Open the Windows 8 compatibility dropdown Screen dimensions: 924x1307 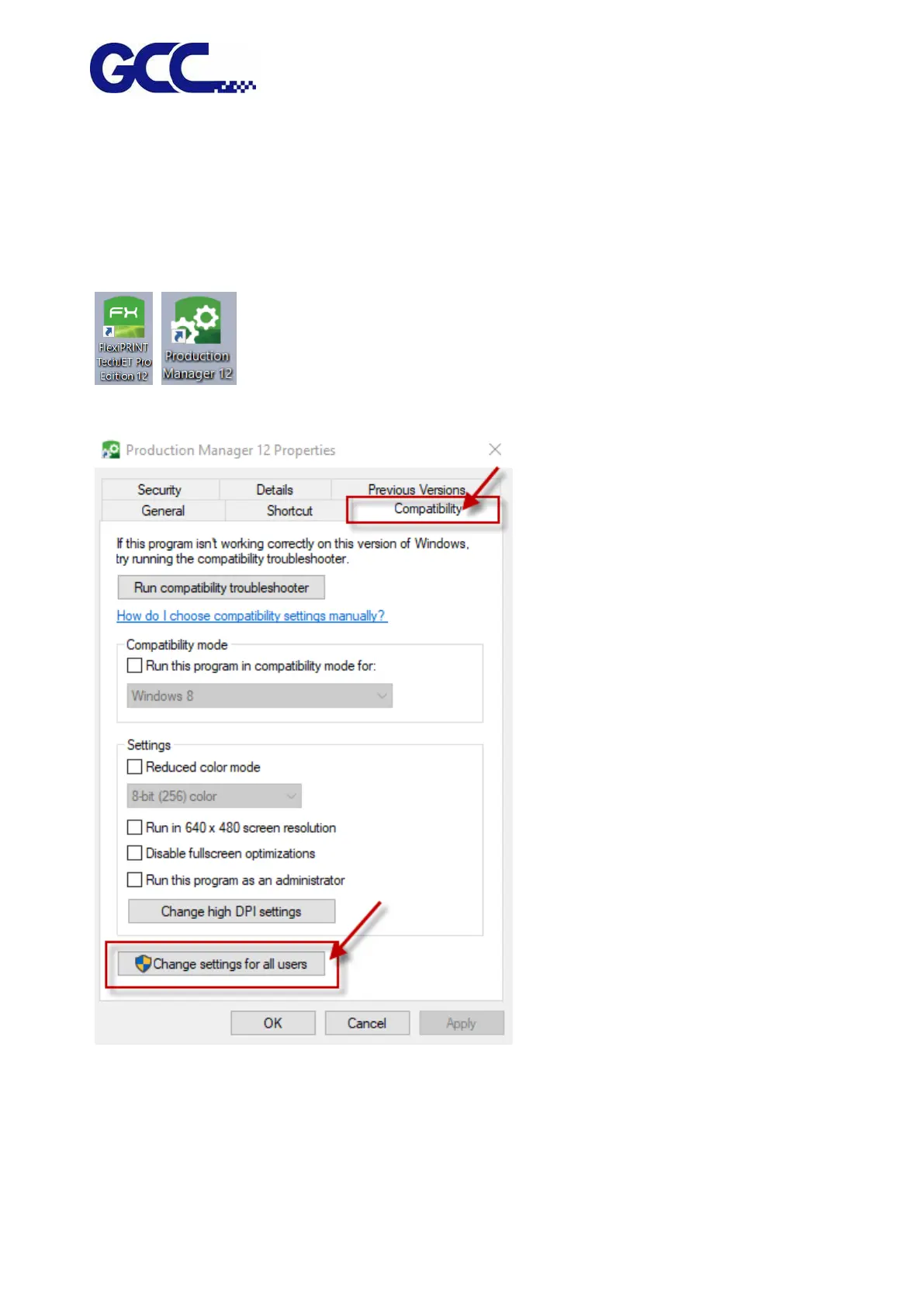tap(260, 695)
